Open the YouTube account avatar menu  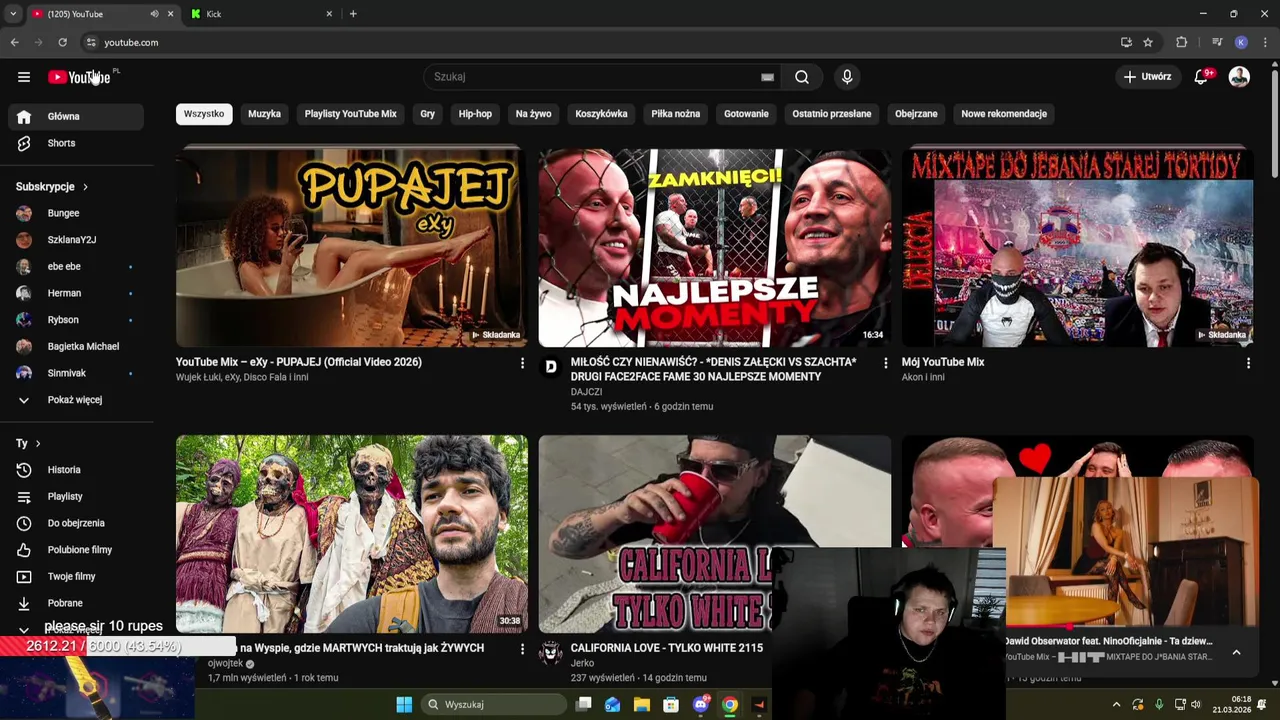[x=1239, y=77]
